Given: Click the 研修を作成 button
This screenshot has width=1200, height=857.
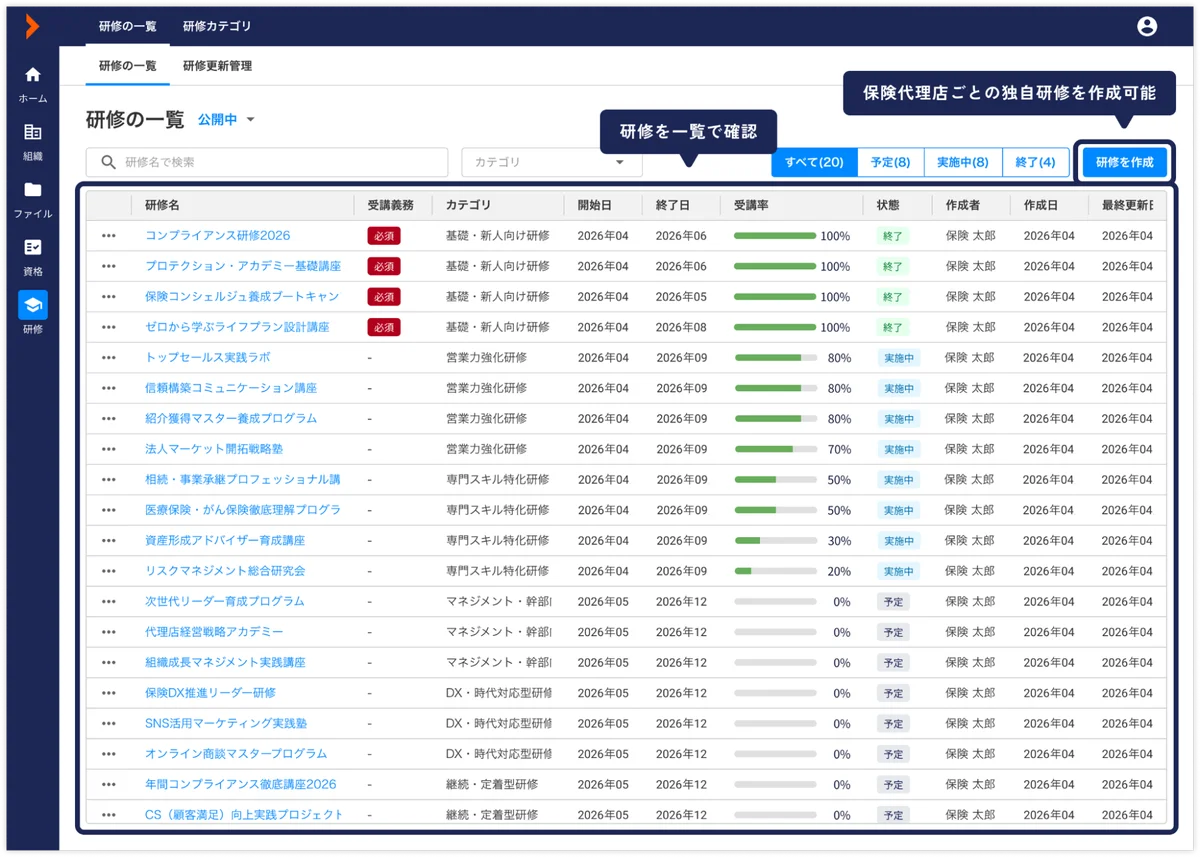Looking at the screenshot, I should 1124,161.
